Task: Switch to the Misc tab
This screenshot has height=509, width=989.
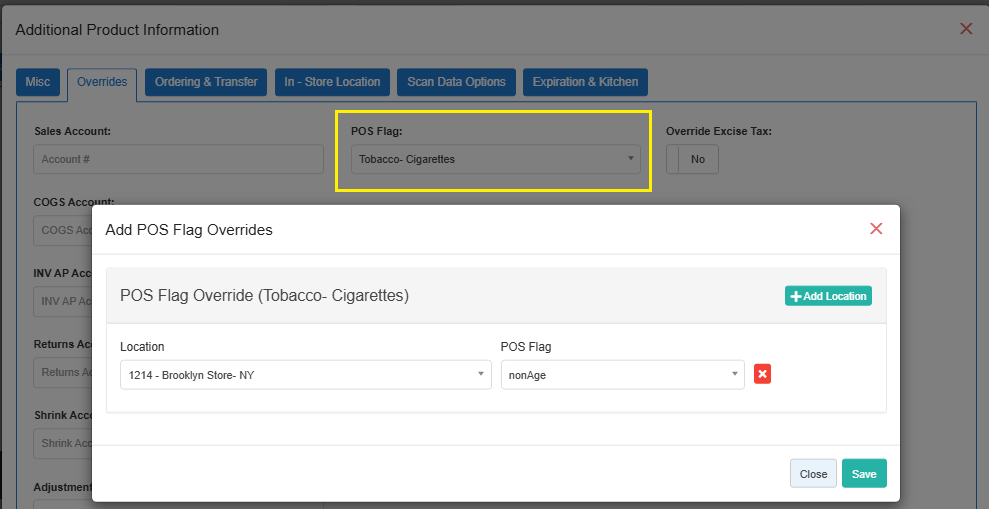Action: [38, 82]
